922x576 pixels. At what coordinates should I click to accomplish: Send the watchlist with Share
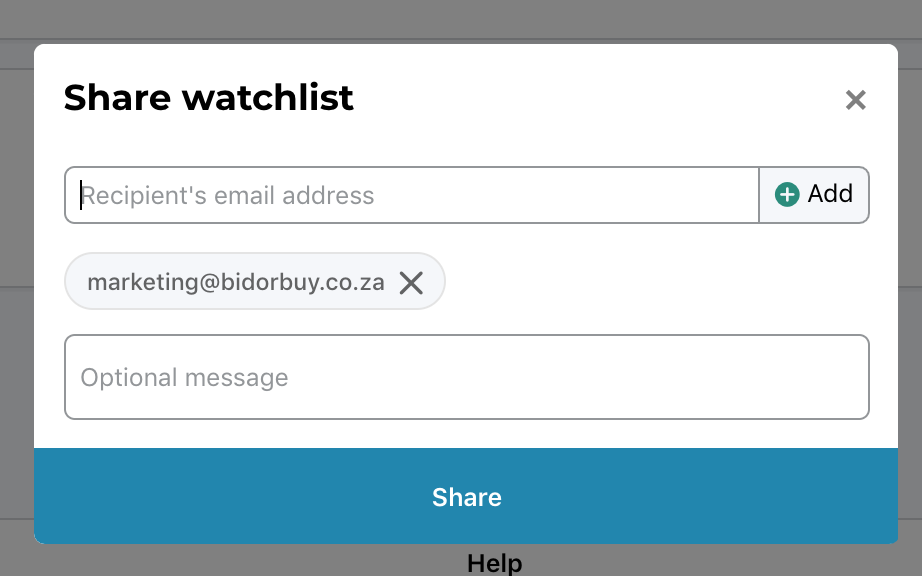coord(466,496)
